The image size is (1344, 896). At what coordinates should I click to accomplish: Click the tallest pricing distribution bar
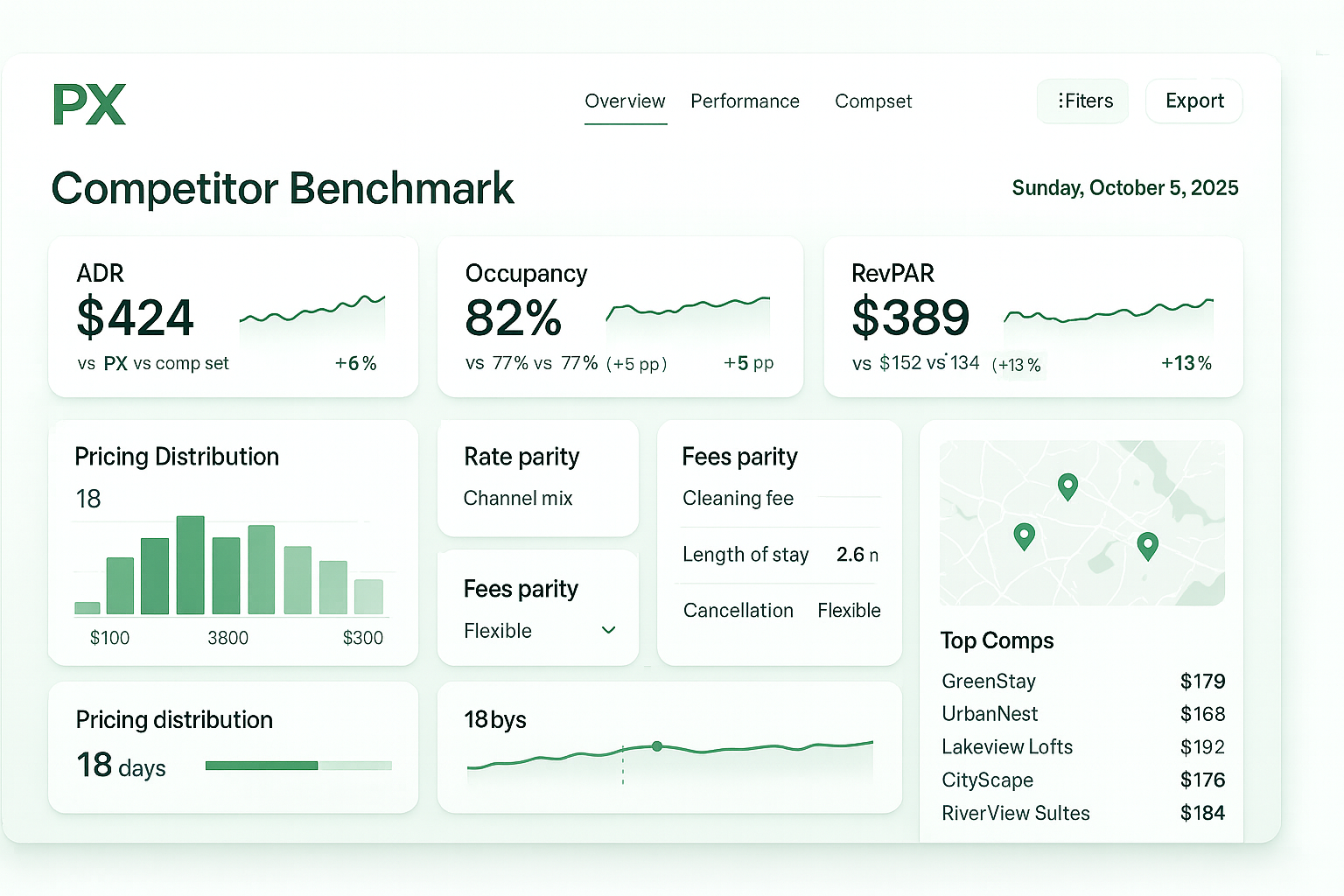pos(190,564)
